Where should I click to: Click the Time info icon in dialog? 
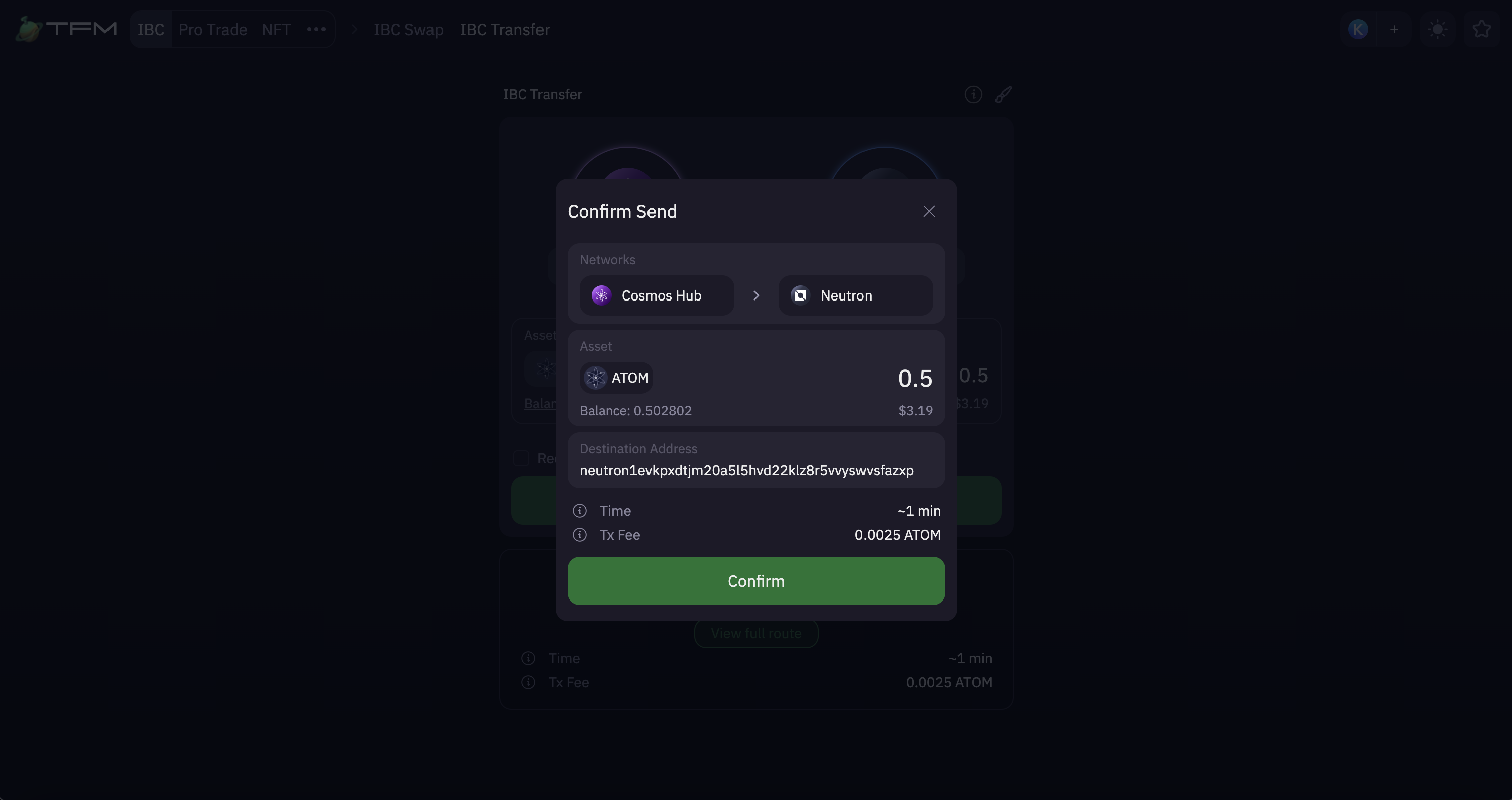click(x=579, y=511)
